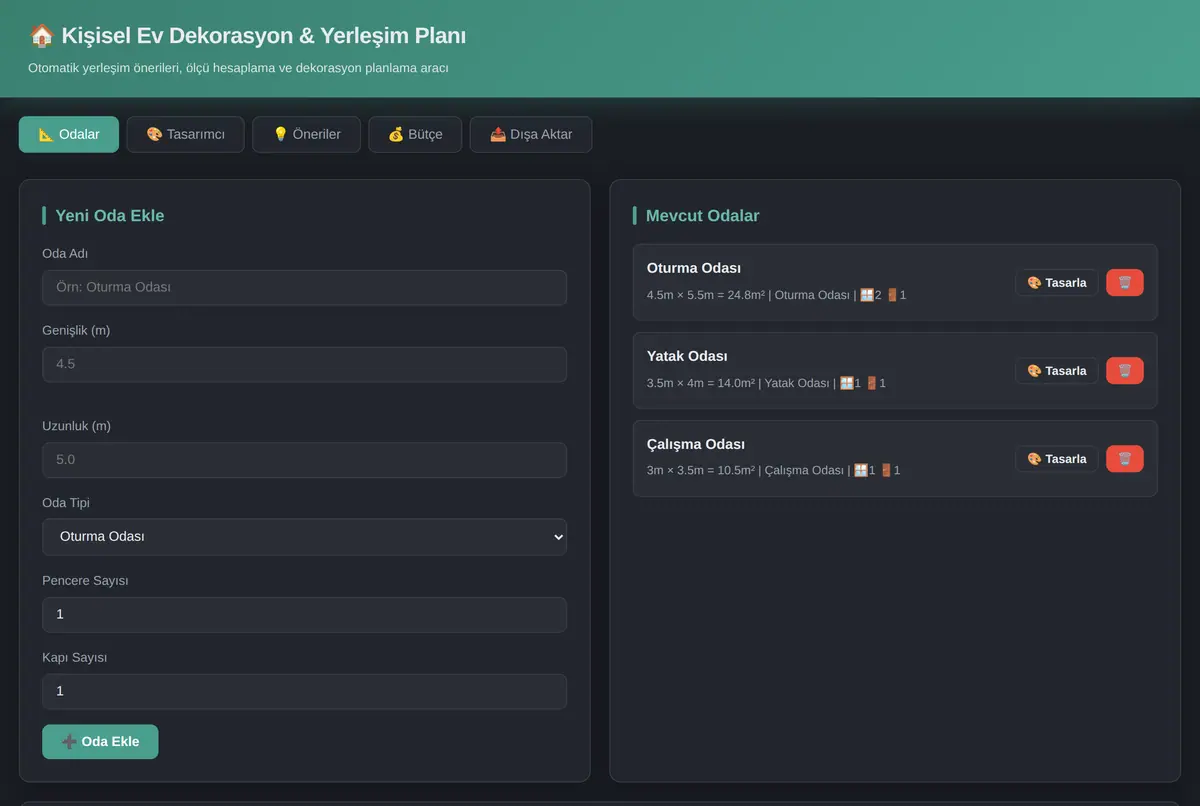Delete the Oturma Odası room

tap(1125, 283)
